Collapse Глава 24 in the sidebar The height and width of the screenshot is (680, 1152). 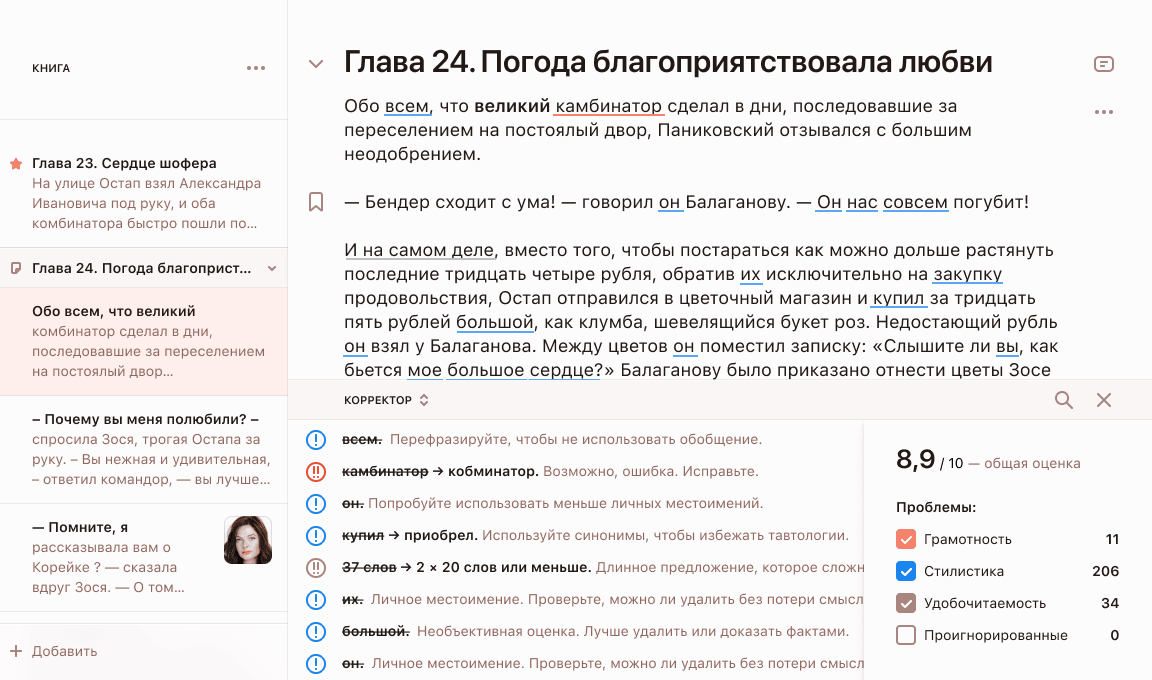(x=270, y=268)
